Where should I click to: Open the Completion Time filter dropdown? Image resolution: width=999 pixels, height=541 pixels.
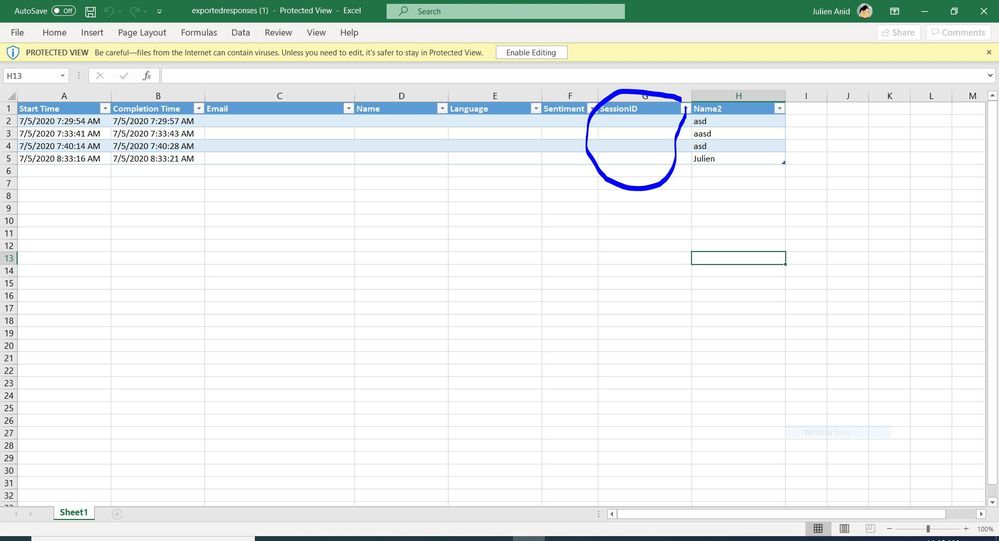(199, 108)
